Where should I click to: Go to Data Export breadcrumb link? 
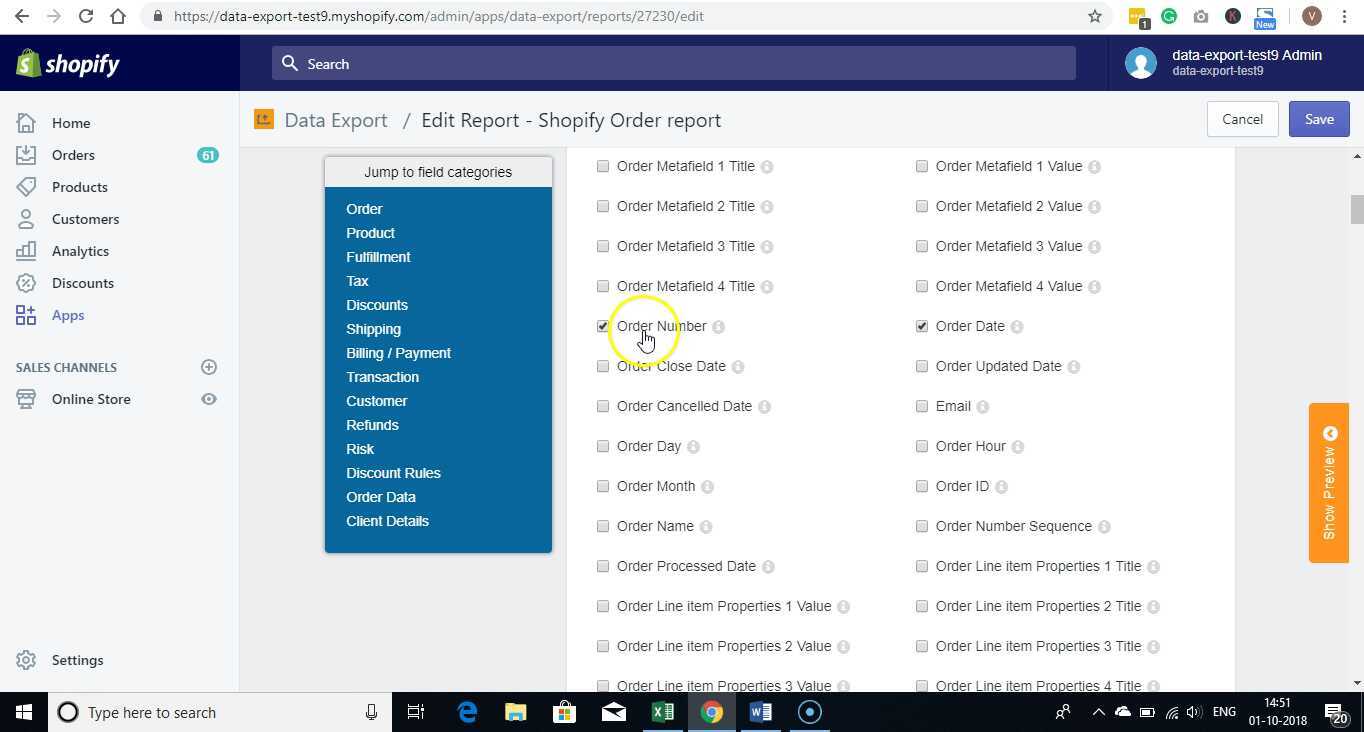pyautogui.click(x=336, y=120)
